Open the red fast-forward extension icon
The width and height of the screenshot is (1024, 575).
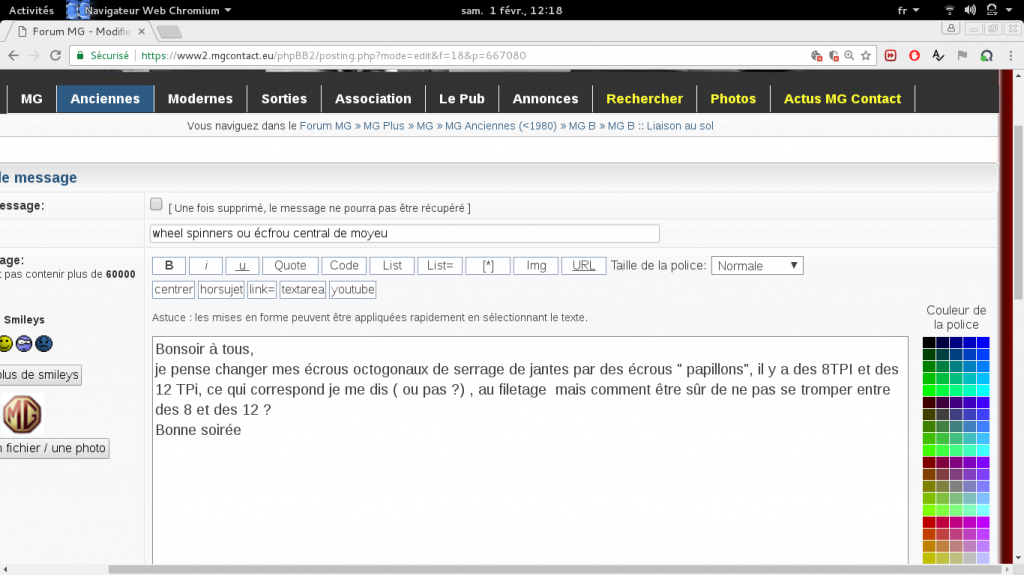[891, 56]
